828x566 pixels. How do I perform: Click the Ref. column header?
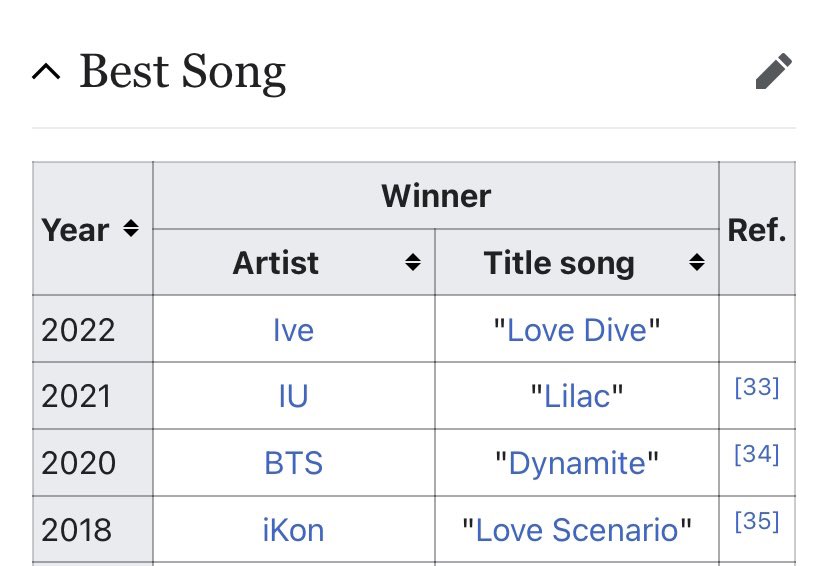coord(757,229)
